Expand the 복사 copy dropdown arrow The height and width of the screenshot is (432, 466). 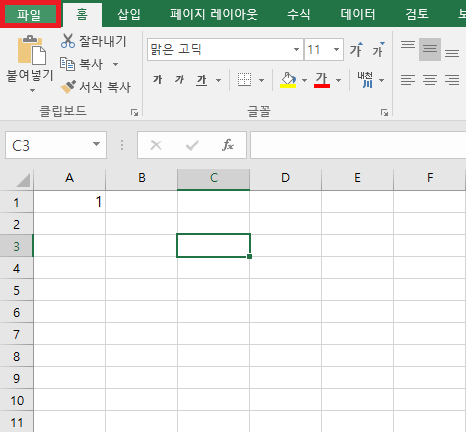(115, 64)
